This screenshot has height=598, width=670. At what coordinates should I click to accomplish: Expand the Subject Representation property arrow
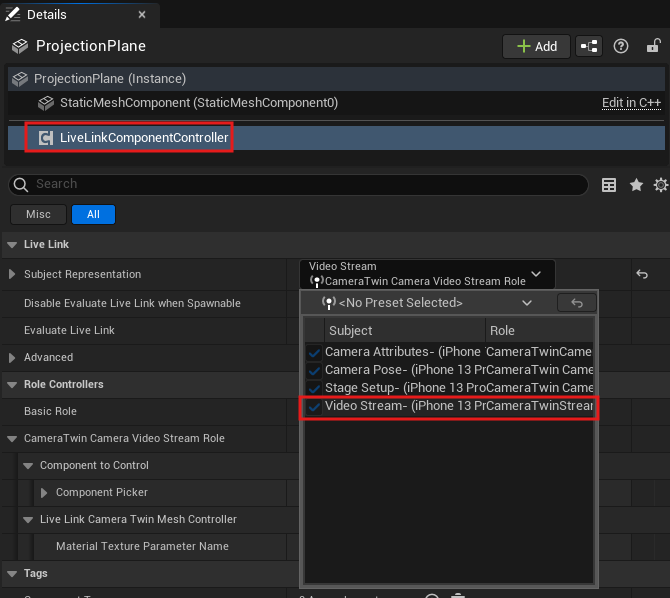click(12, 274)
